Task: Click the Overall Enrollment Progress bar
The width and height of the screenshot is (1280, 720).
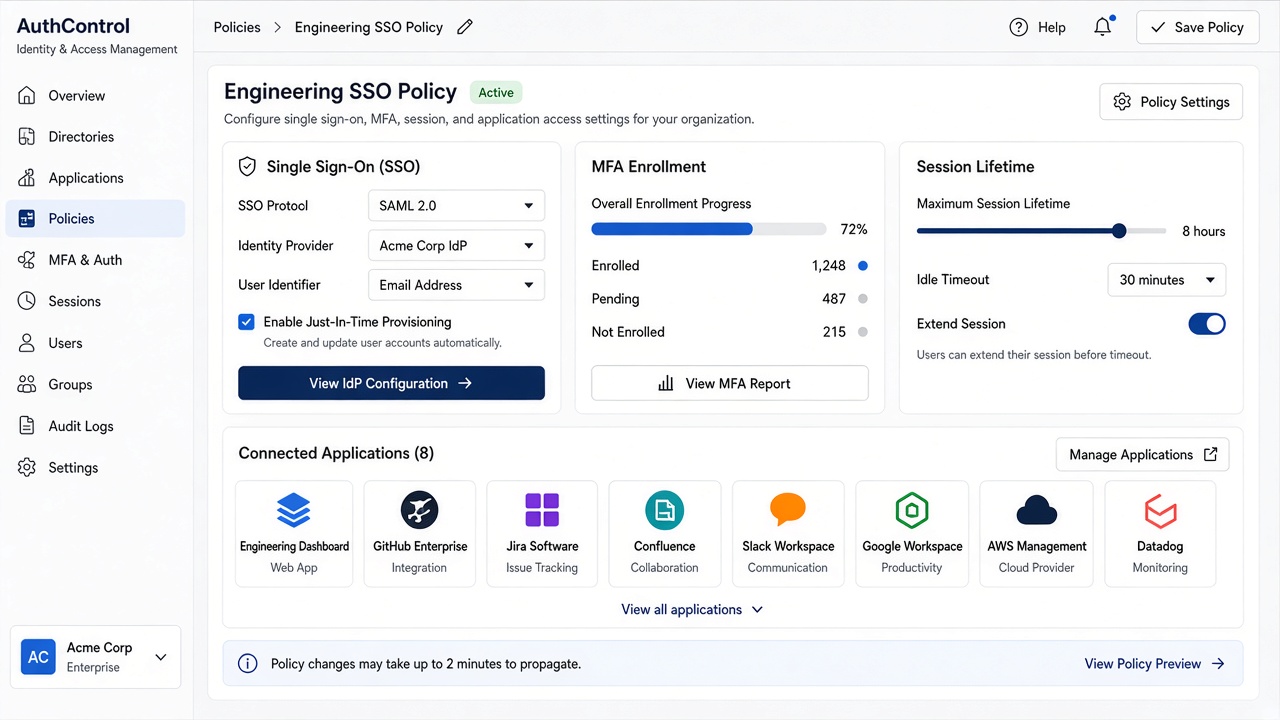Action: click(x=709, y=229)
